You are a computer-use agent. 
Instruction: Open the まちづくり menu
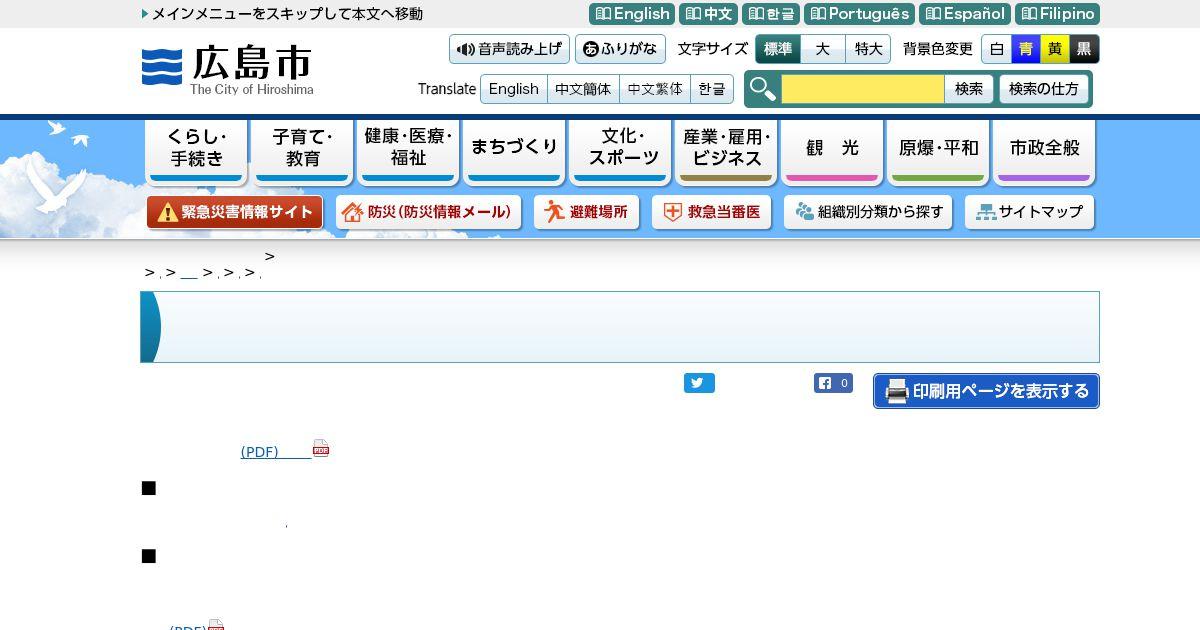click(x=514, y=151)
